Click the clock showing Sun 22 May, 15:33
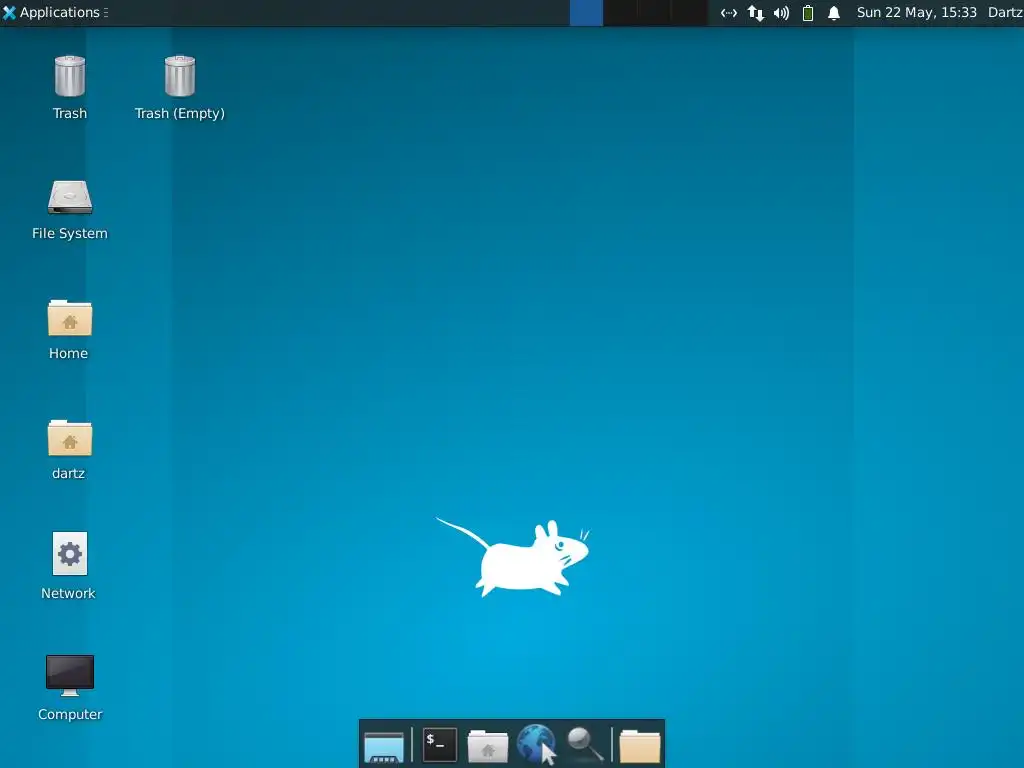This screenshot has height=768, width=1024. tap(916, 12)
